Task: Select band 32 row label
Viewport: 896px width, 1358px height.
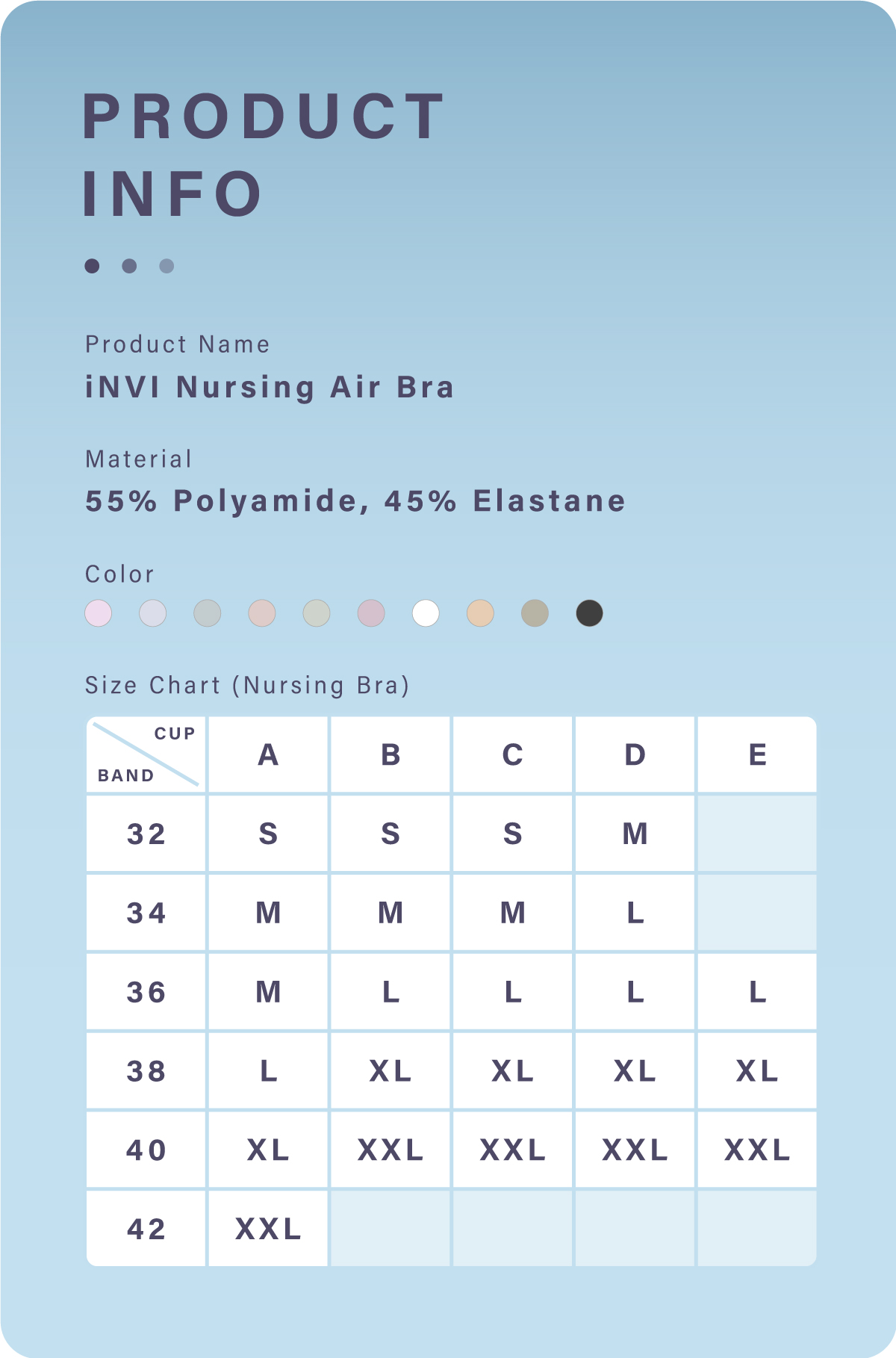Action: pos(146,834)
